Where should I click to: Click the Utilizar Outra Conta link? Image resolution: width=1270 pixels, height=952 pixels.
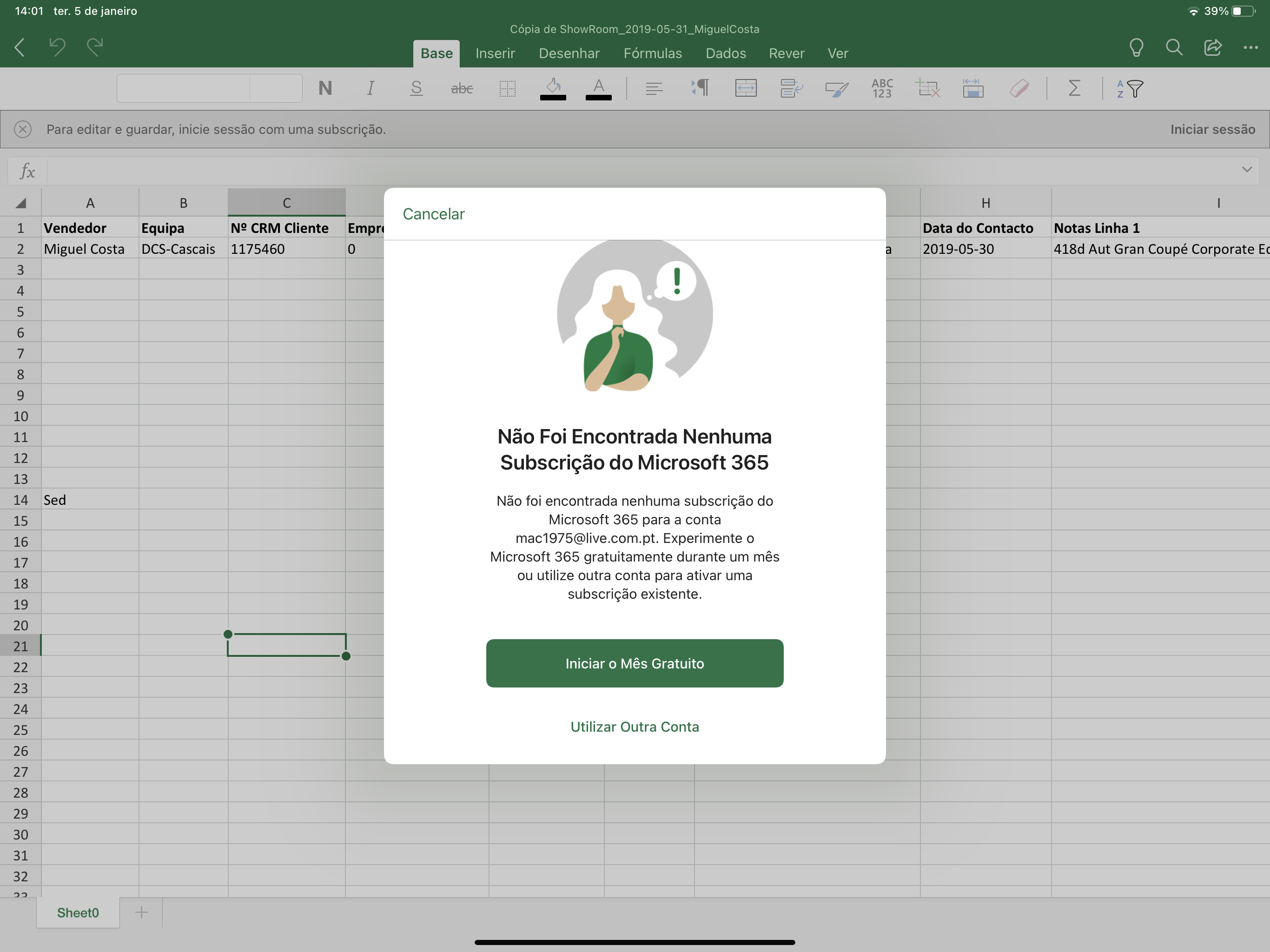coord(635,727)
